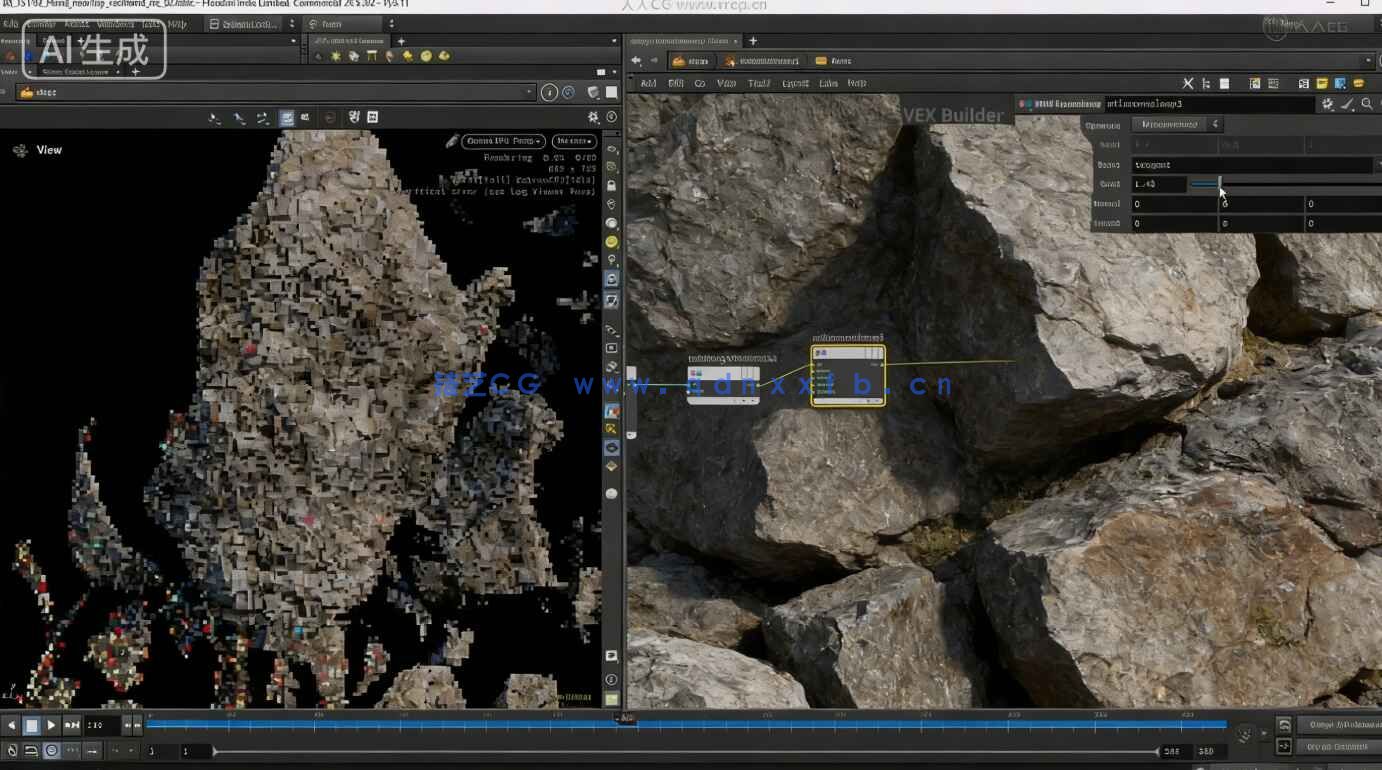The height and width of the screenshot is (770, 1382).
Task: Toggle the lock icon in viewport right sidebar
Action: pos(611,186)
